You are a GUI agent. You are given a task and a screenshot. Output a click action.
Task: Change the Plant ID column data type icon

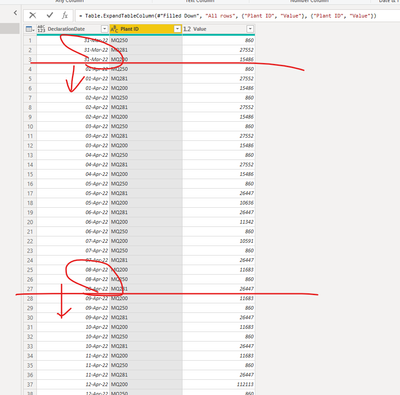(114, 29)
